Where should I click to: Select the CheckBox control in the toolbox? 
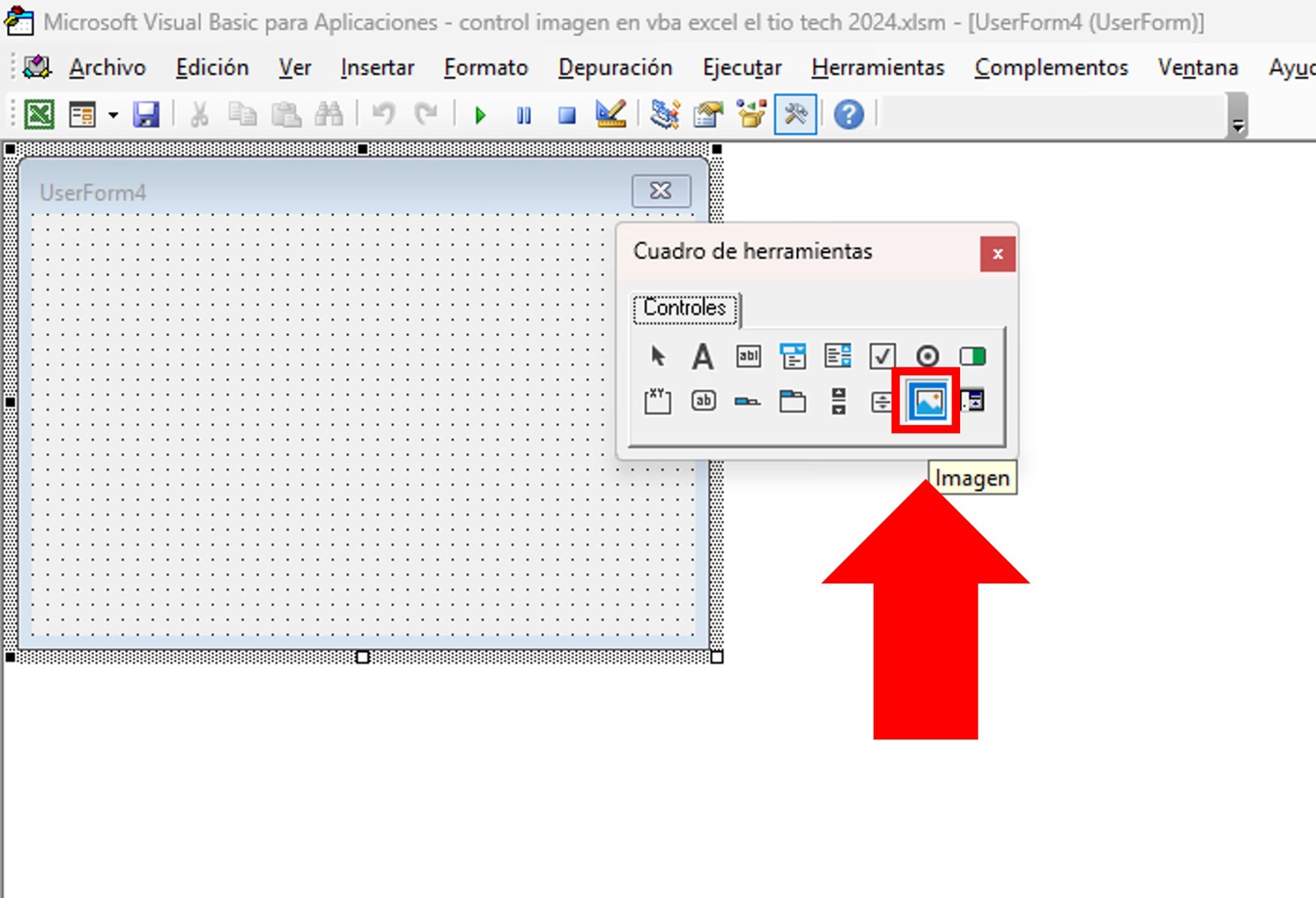(x=883, y=357)
